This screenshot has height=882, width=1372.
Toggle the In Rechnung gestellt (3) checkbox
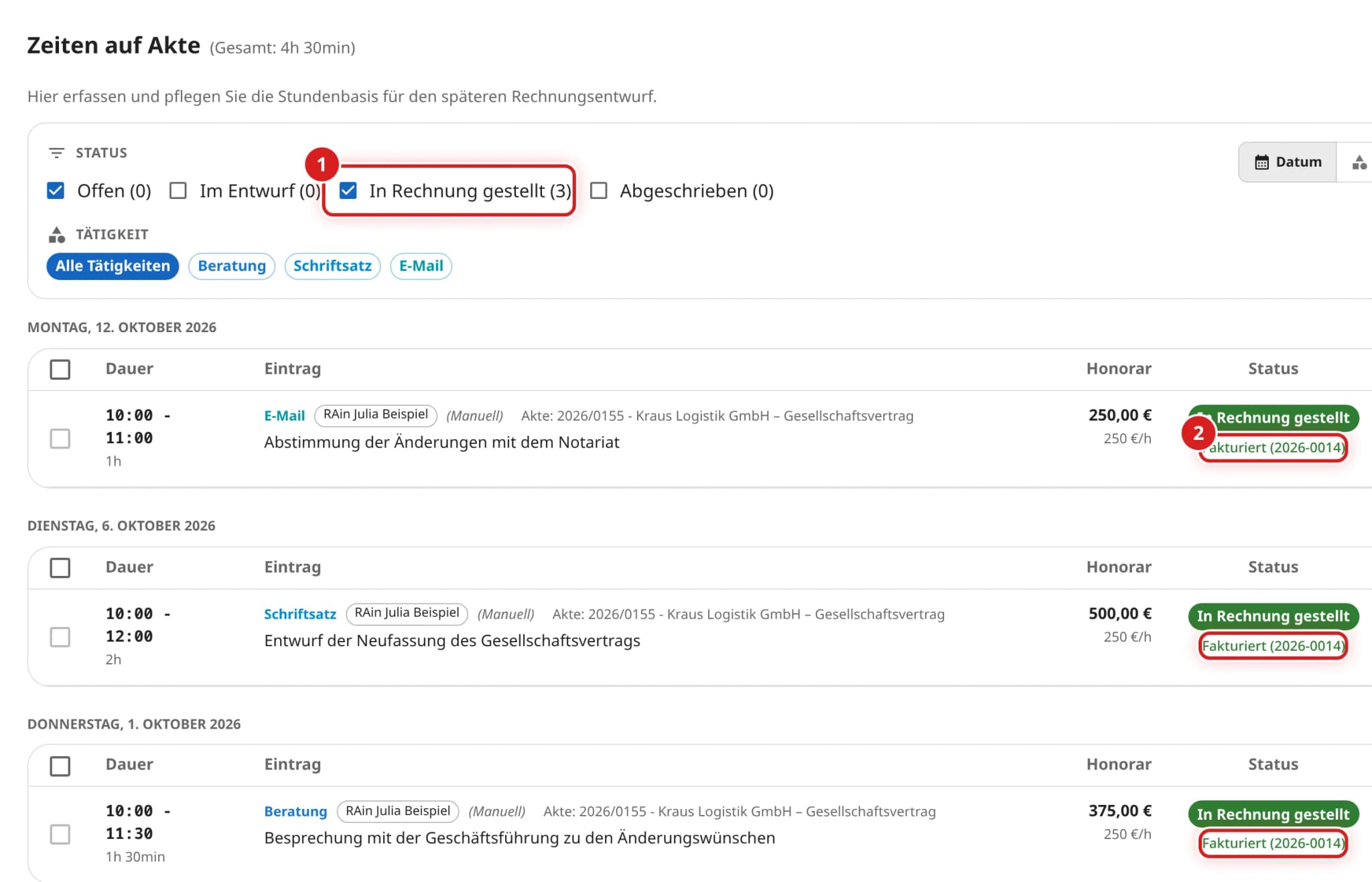tap(348, 191)
